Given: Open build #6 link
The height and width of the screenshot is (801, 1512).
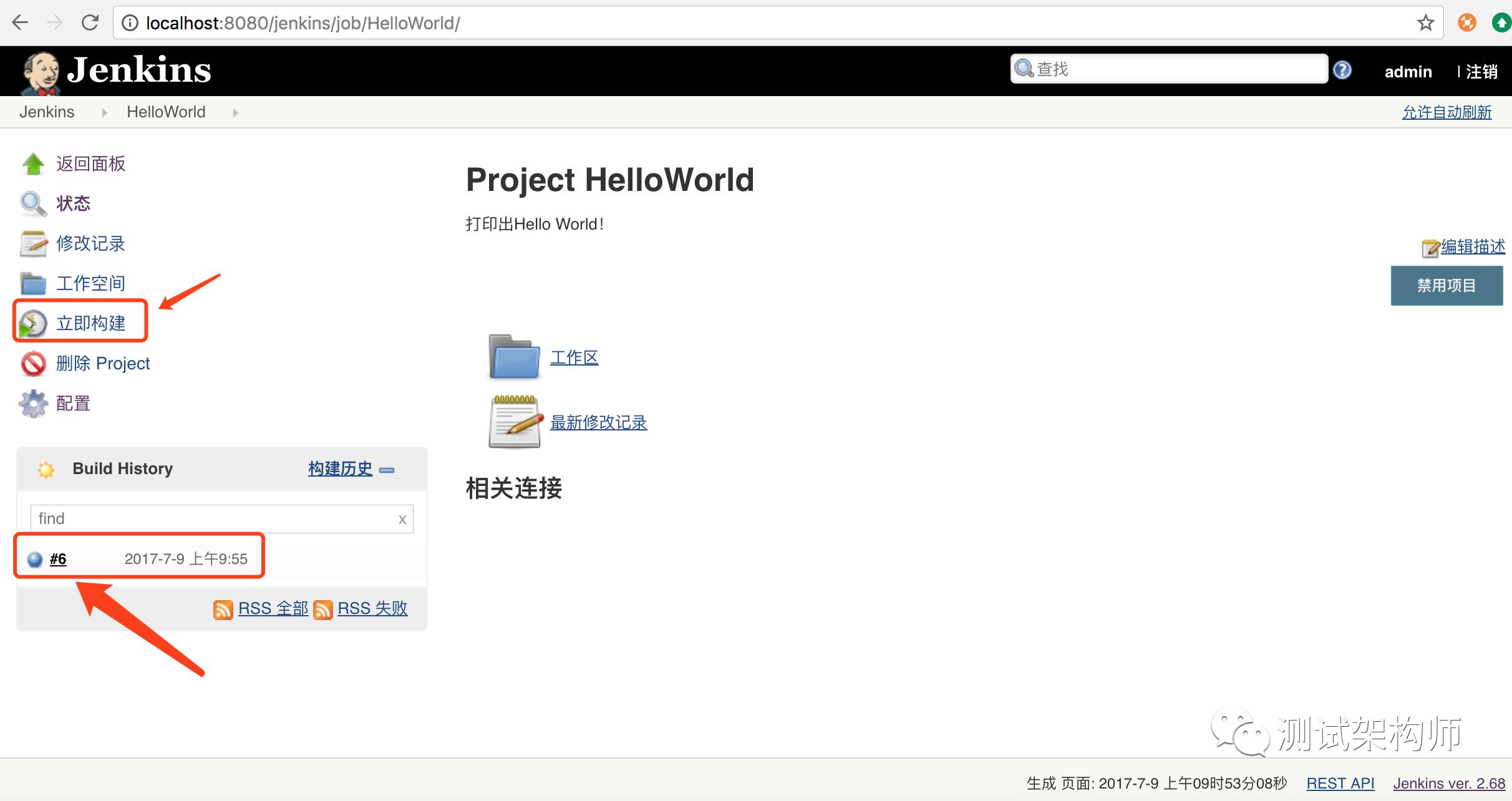Looking at the screenshot, I should [x=58, y=560].
